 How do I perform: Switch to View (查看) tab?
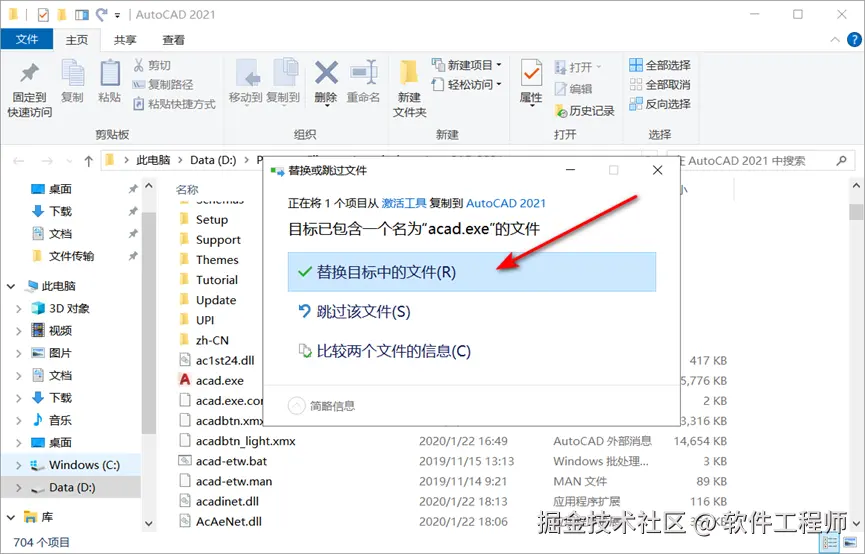click(173, 40)
